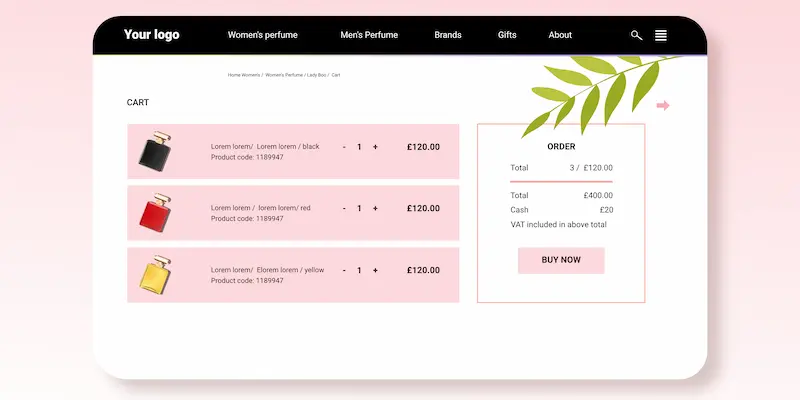Open the Women's perfume menu

point(263,35)
